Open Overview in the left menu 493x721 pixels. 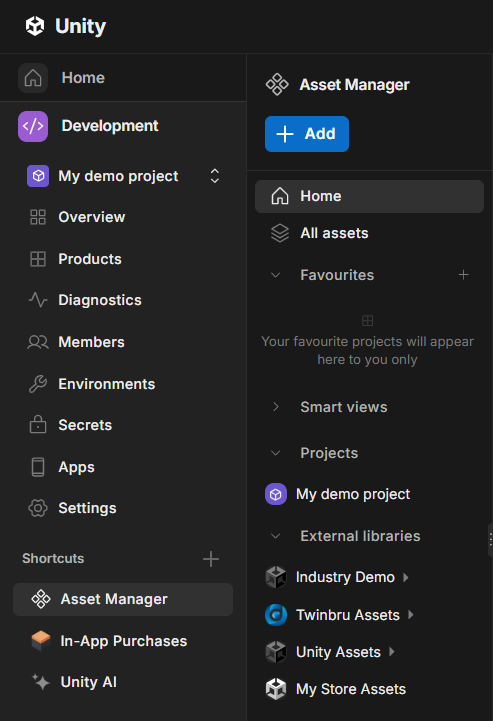[92, 217]
